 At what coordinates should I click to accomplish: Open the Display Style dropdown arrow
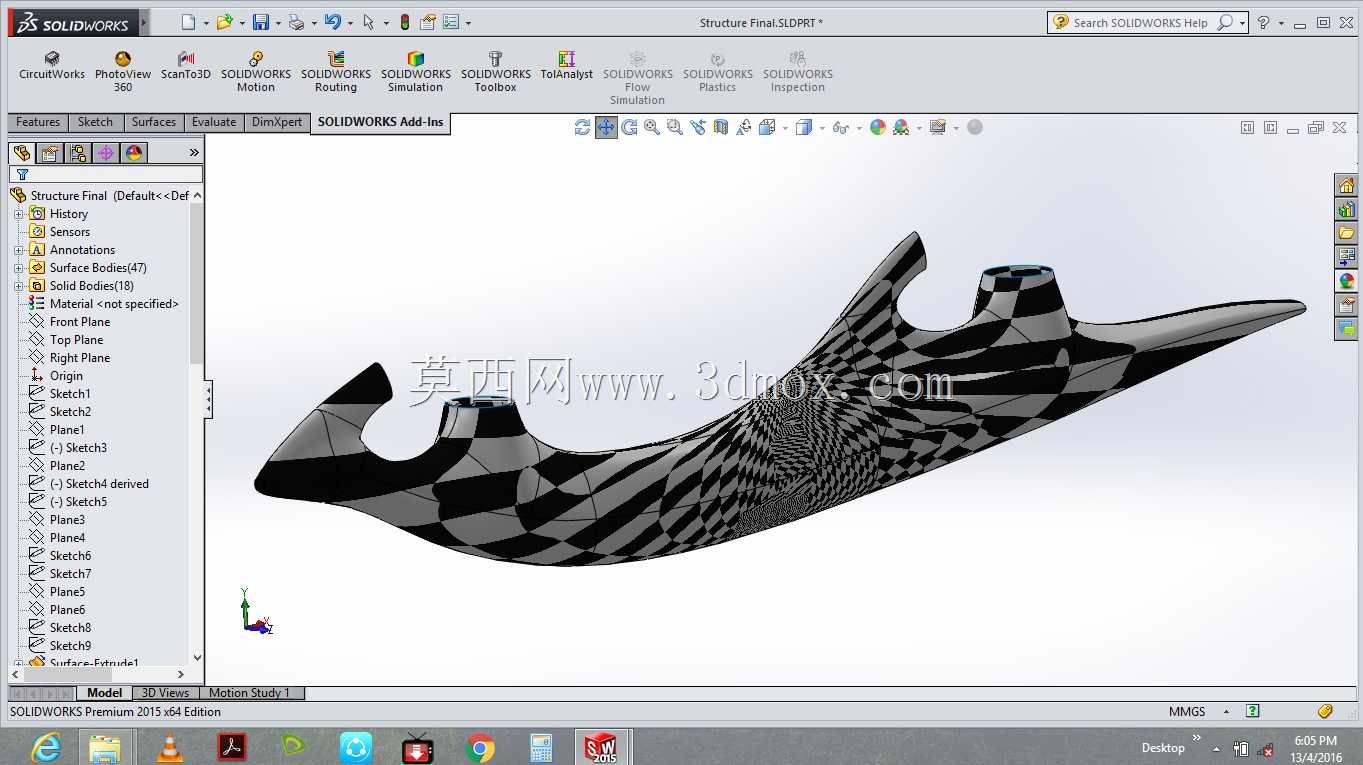click(x=821, y=128)
